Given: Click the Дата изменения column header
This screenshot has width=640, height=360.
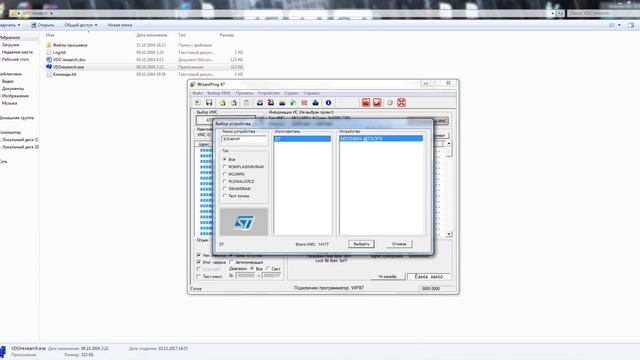Looking at the screenshot, I should pyautogui.click(x=151, y=35).
